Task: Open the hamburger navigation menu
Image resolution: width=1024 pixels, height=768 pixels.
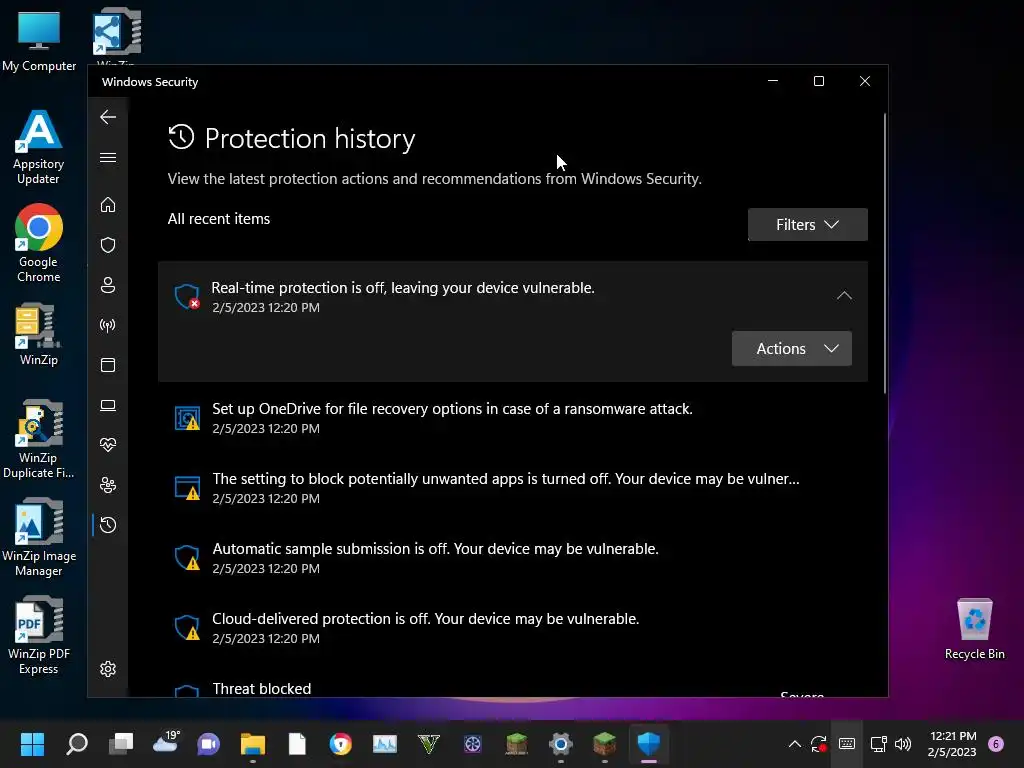Action: coord(108,157)
